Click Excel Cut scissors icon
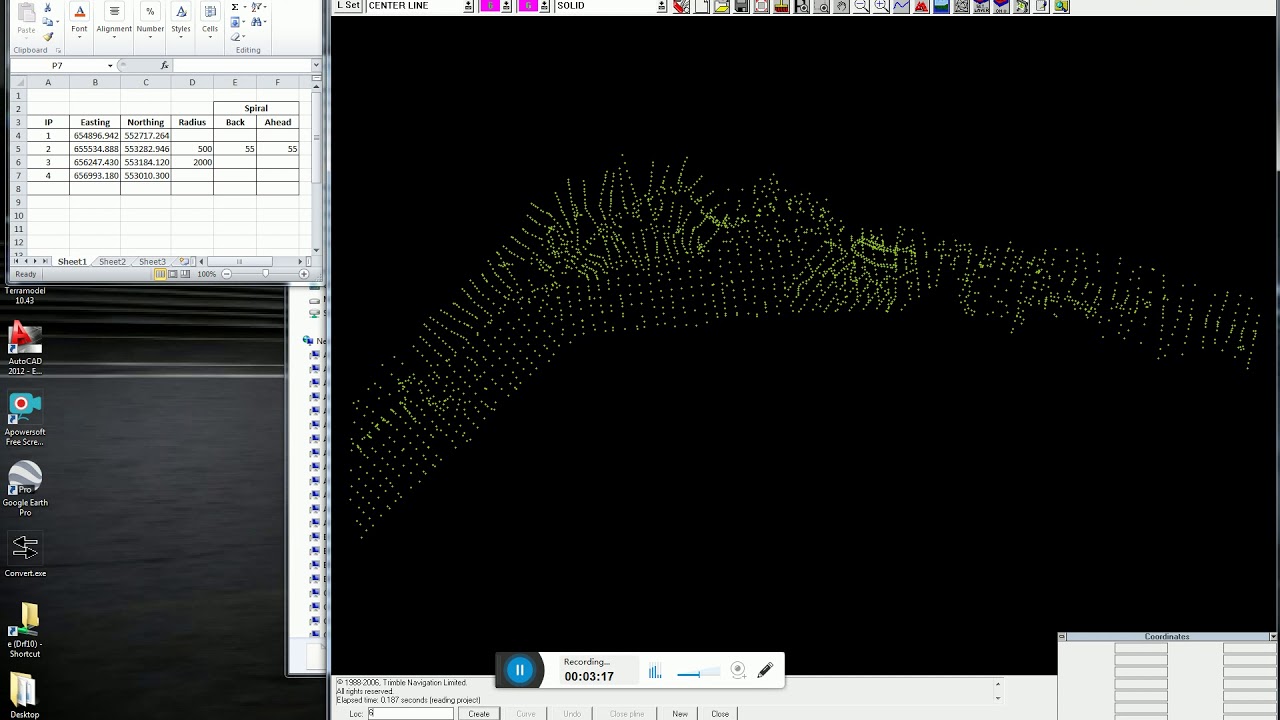 (x=48, y=8)
